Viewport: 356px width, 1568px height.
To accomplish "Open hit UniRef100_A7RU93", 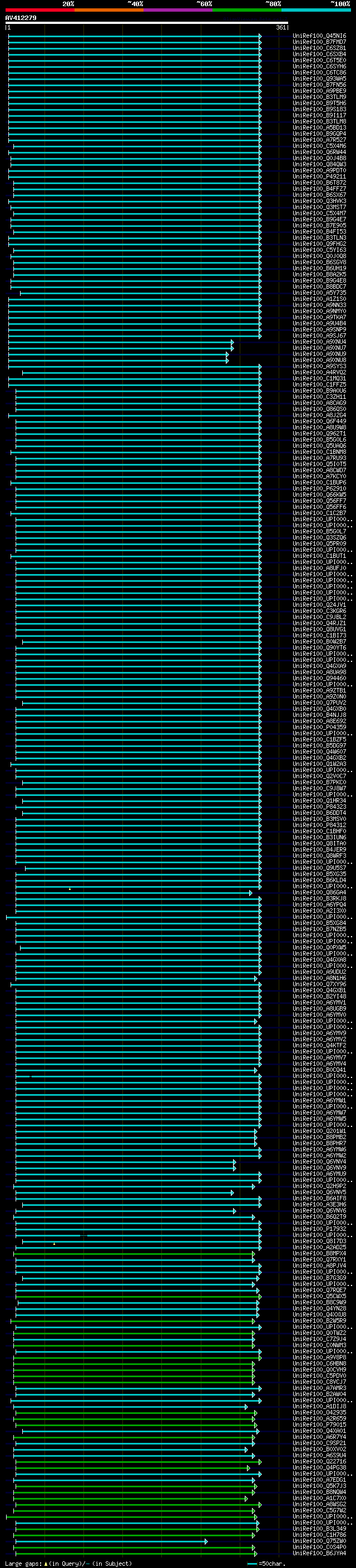I will 319,458.
